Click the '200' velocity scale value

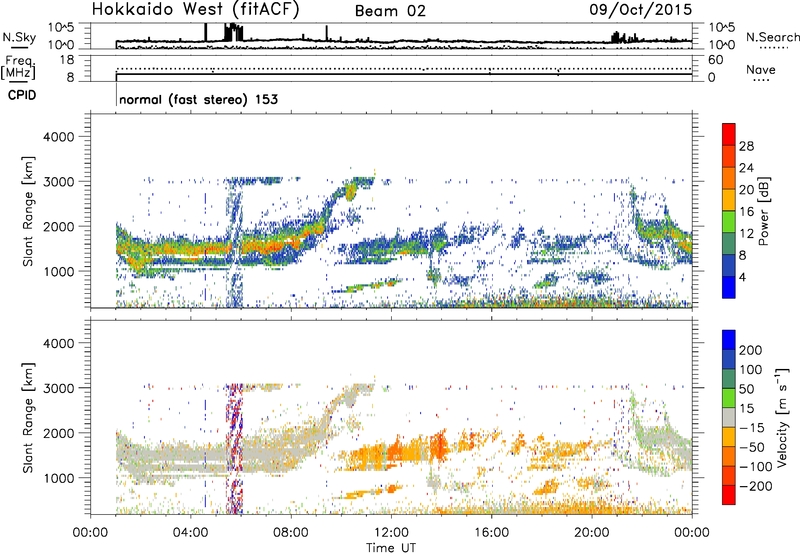tap(751, 350)
